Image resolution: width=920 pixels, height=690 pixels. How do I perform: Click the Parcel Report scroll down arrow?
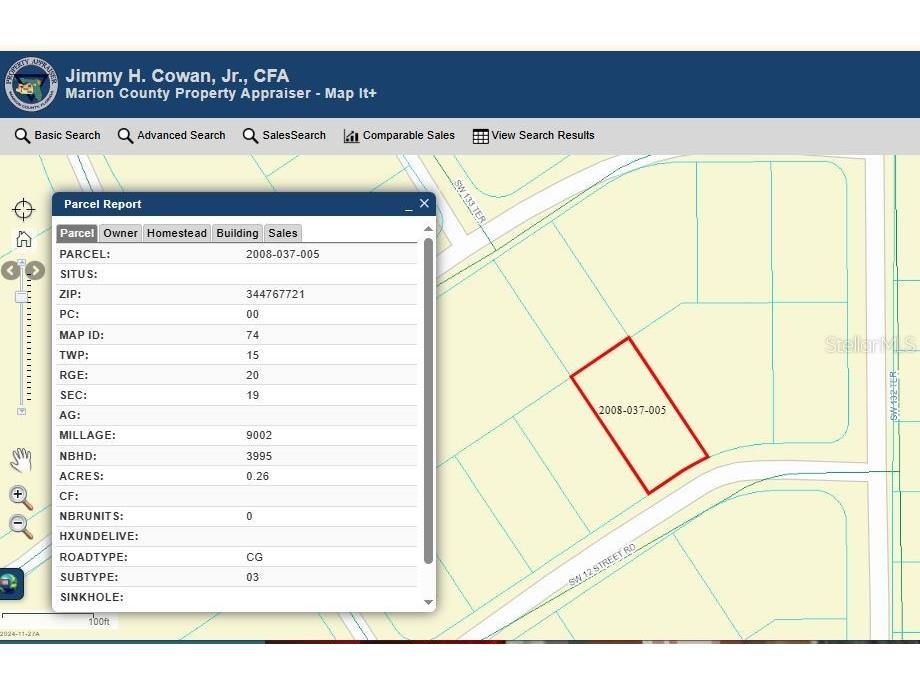[x=429, y=602]
